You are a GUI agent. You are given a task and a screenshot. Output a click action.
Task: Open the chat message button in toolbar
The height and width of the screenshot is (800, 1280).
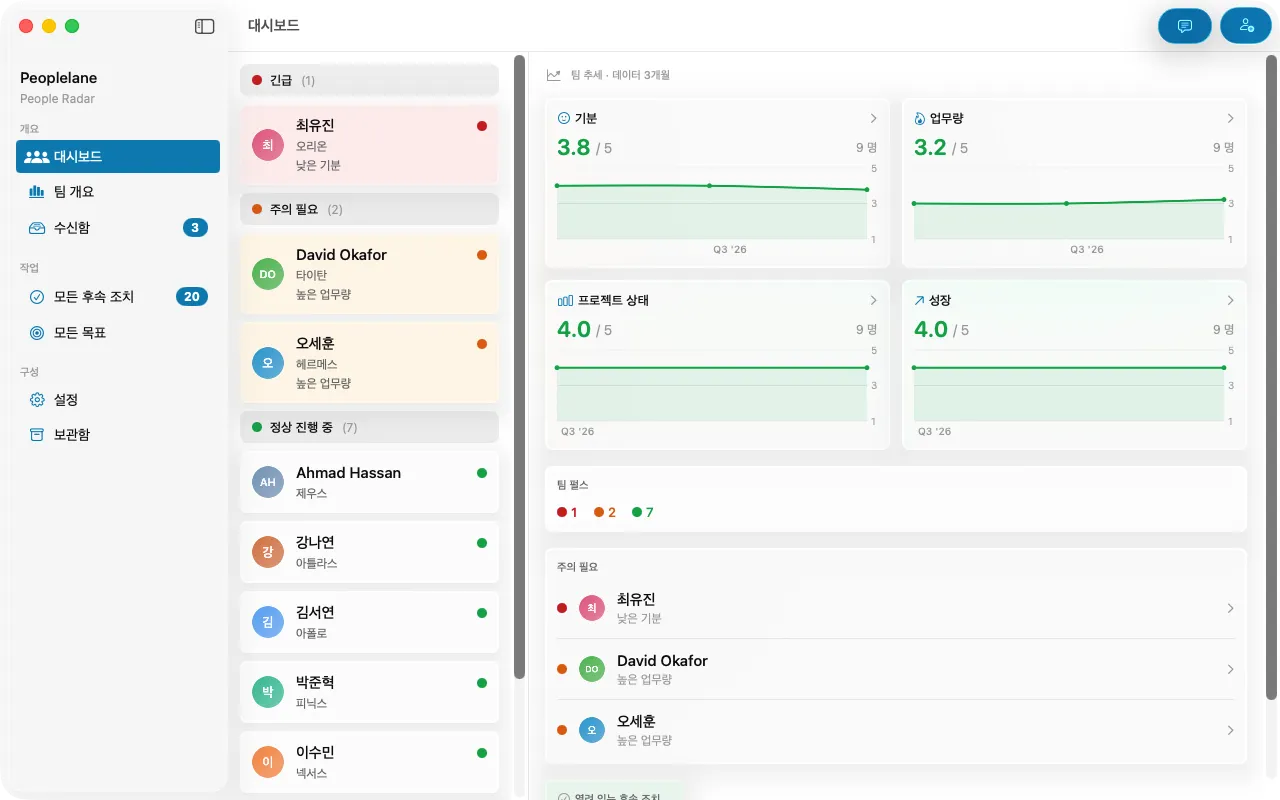[x=1185, y=26]
